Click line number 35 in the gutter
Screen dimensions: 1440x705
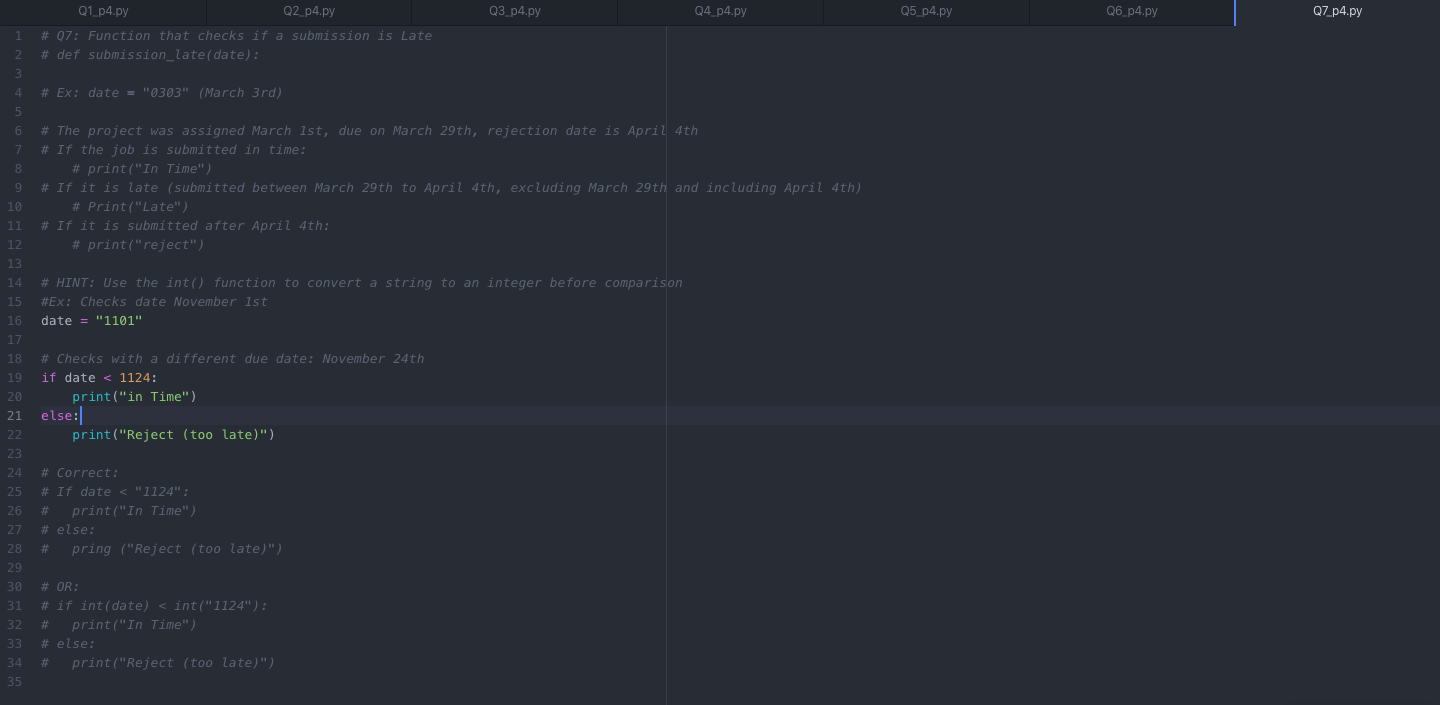point(15,682)
